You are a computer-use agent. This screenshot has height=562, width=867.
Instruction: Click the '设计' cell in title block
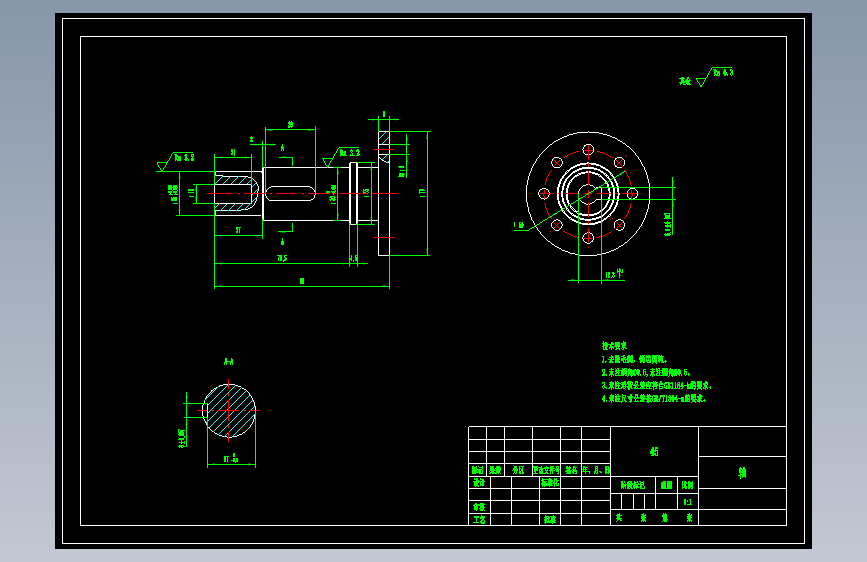pos(479,482)
